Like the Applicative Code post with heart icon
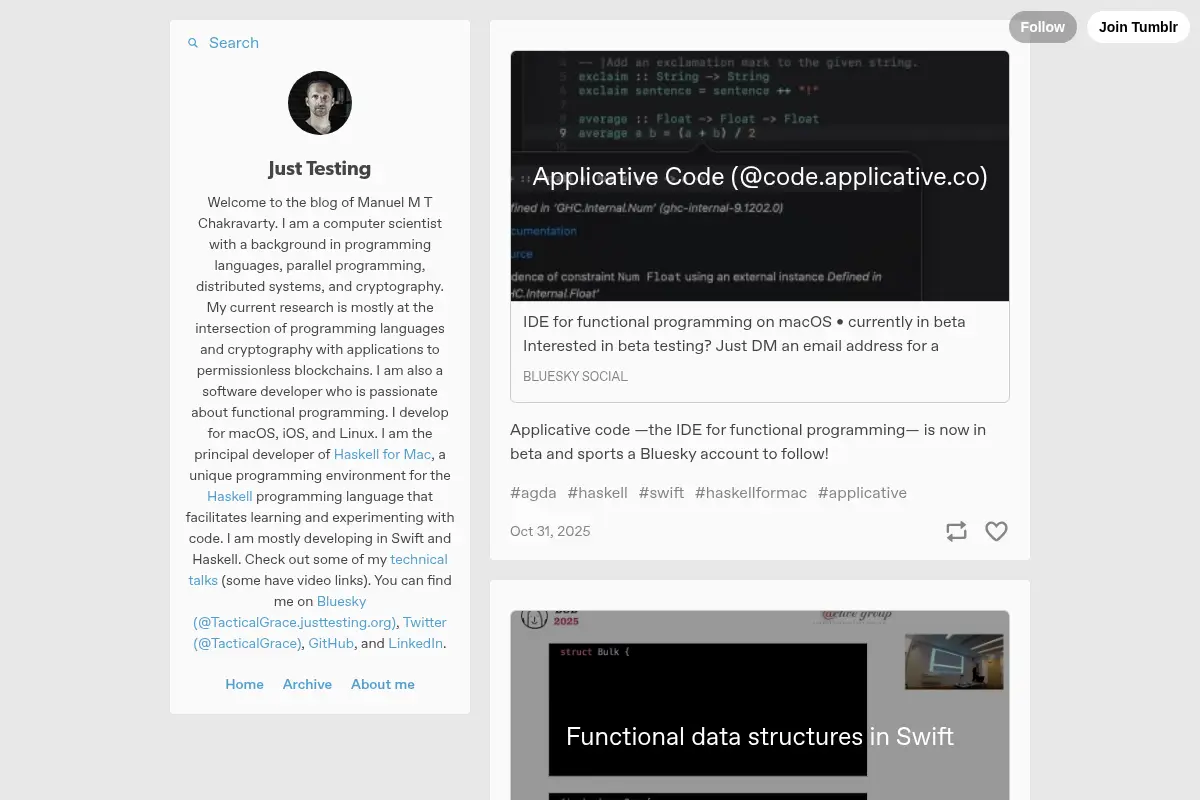The image size is (1200, 800). click(x=996, y=531)
